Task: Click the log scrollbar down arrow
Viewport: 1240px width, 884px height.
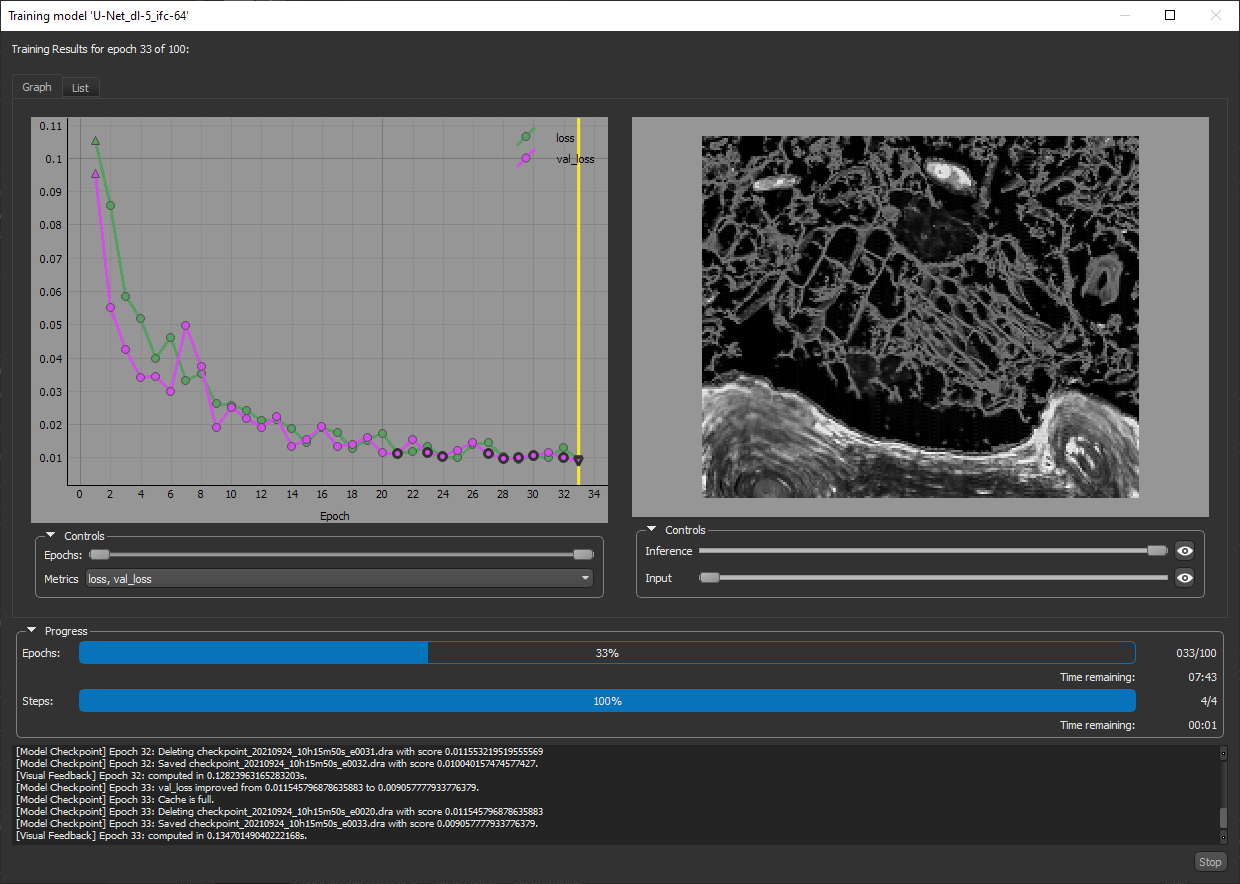Action: click(x=1222, y=837)
